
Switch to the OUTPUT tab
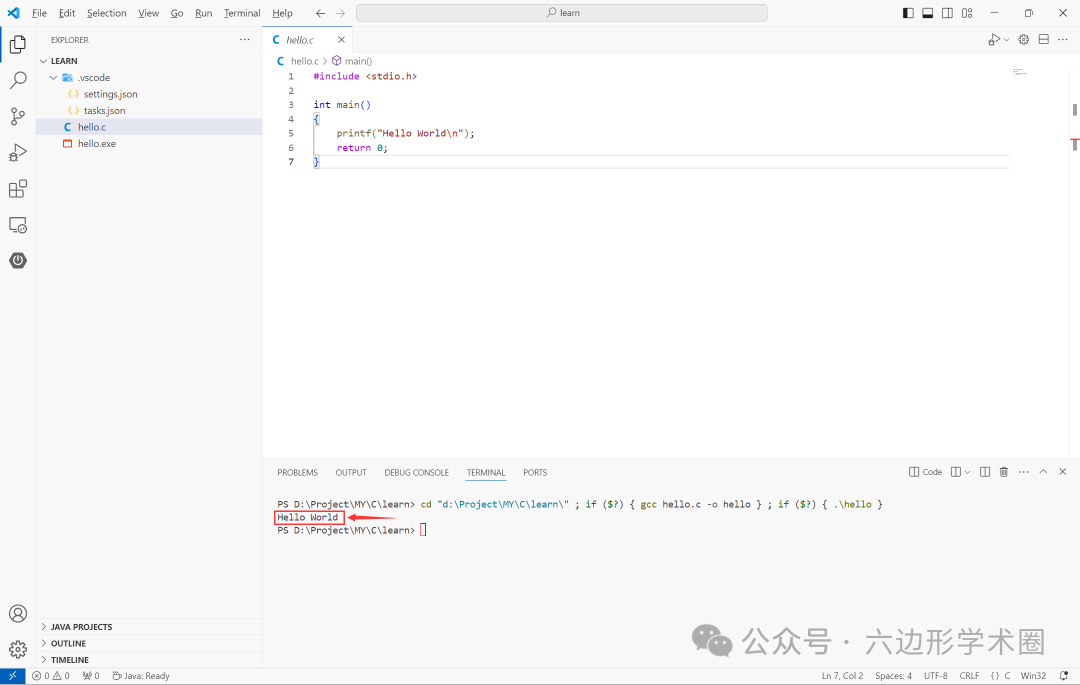point(350,472)
